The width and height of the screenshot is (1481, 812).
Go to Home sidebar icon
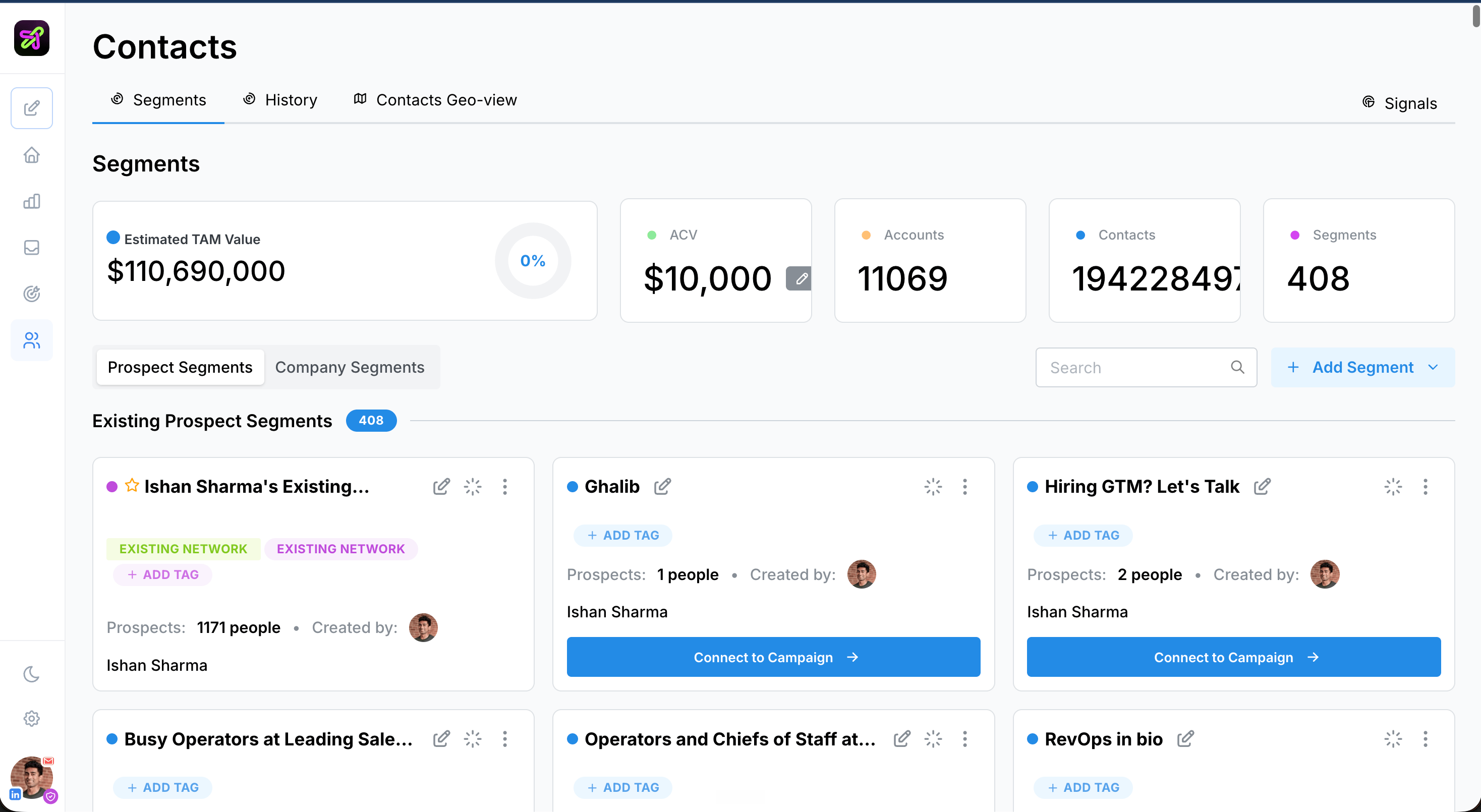click(x=32, y=155)
